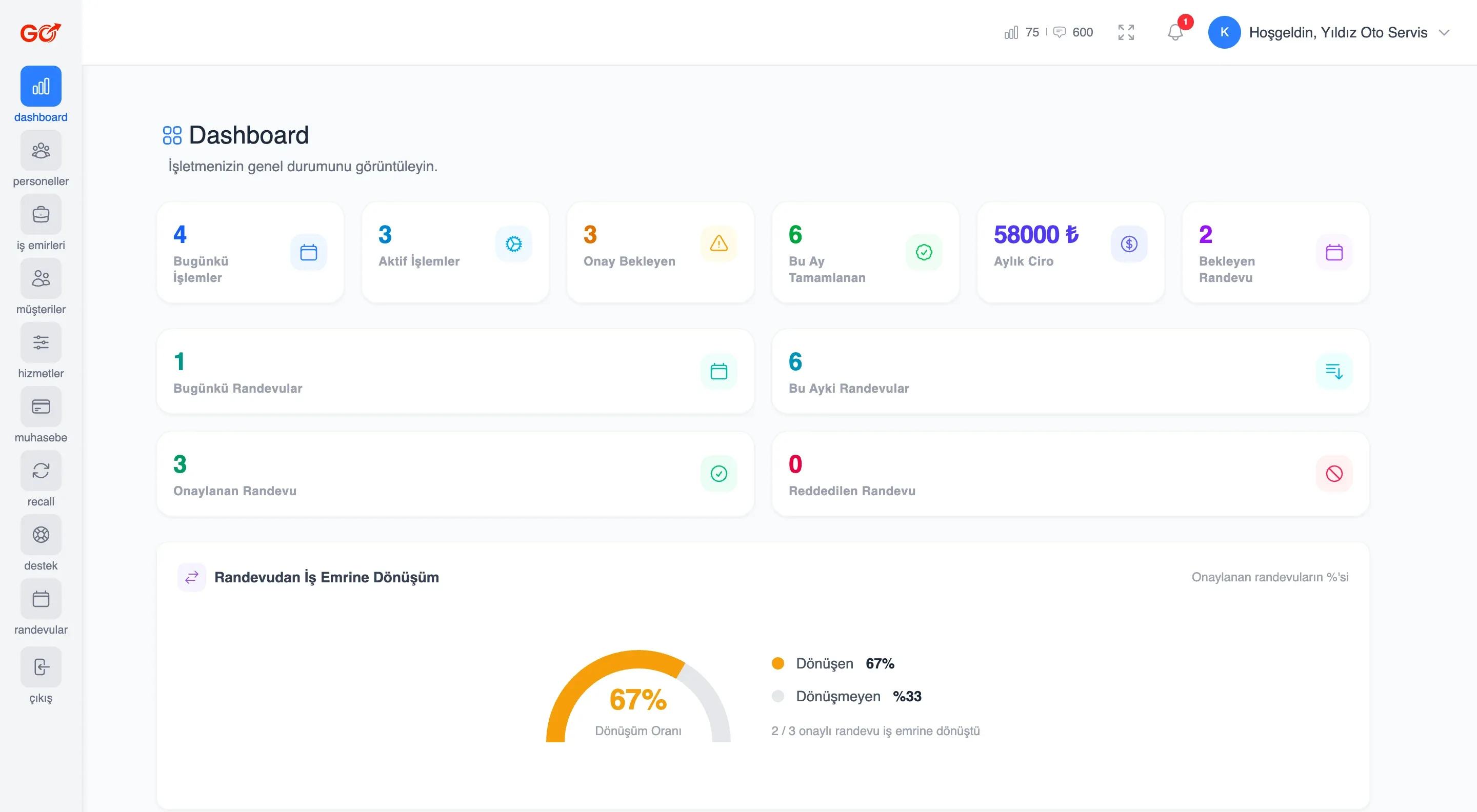The image size is (1477, 812).
Task: Go to müşteriler in the sidebar
Action: pyautogui.click(x=41, y=278)
